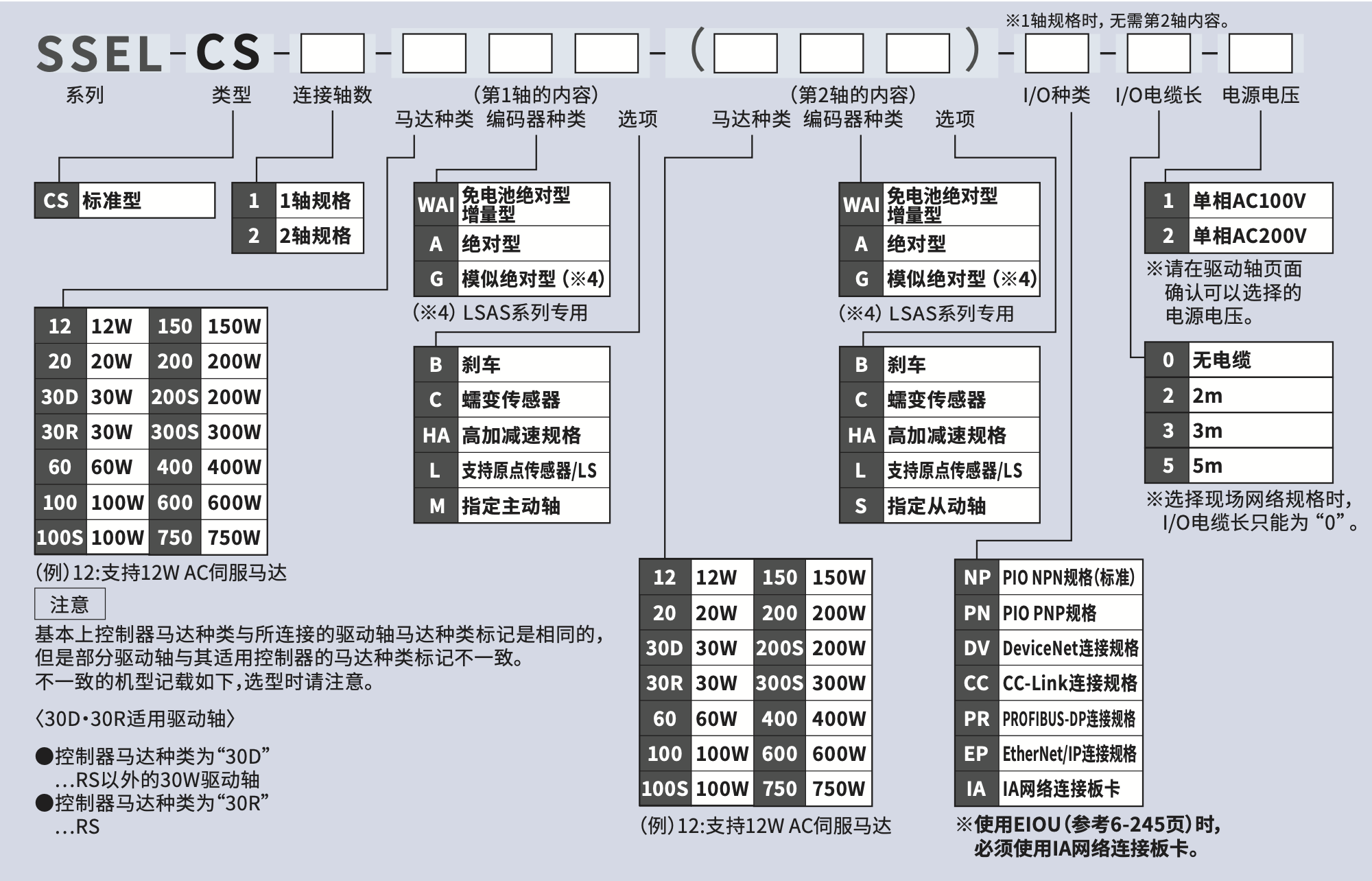
Task: Click the ※选择现场网络规格时 note
Action: [1249, 498]
